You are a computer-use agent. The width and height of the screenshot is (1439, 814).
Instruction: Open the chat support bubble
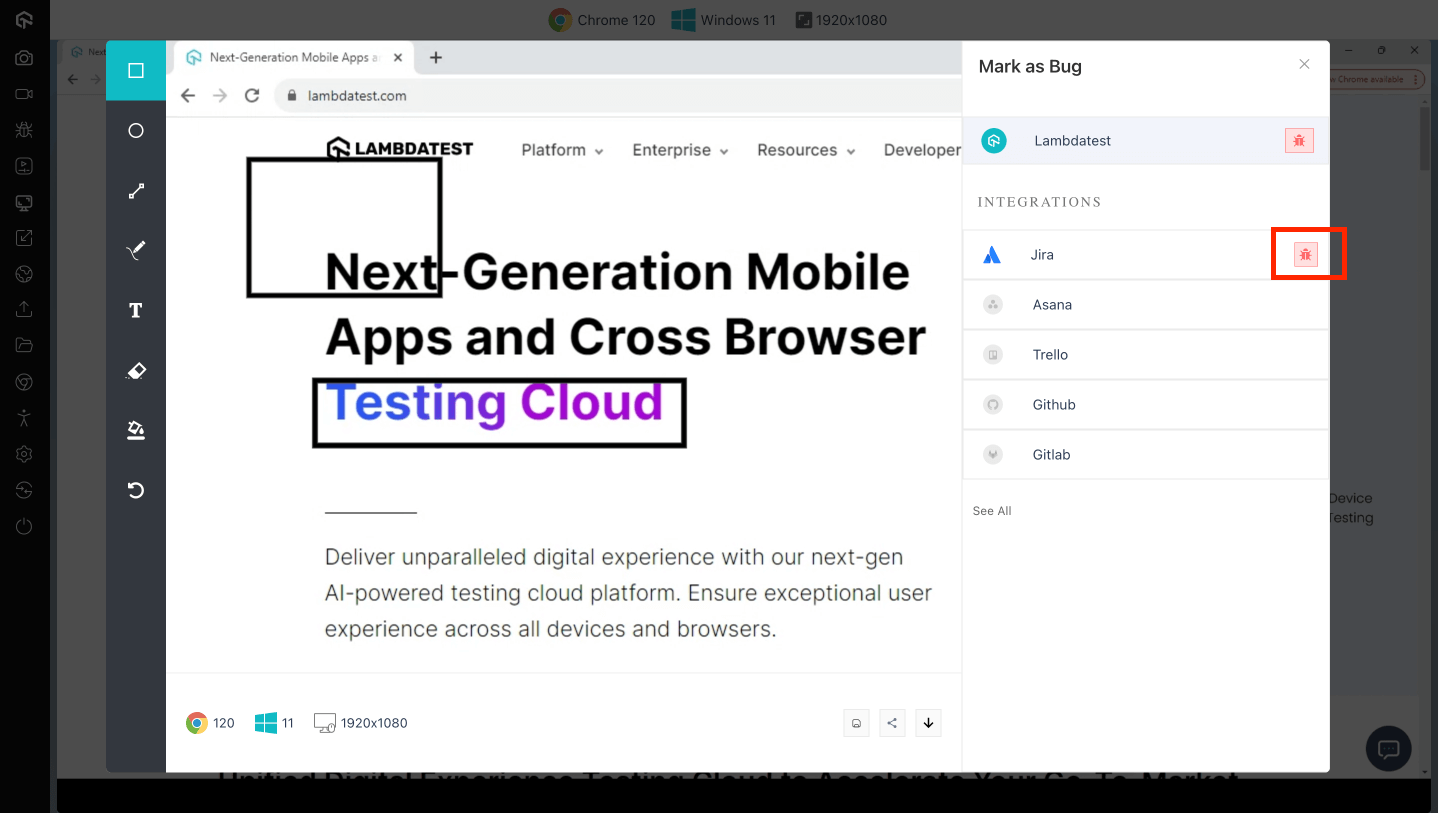[x=1388, y=748]
